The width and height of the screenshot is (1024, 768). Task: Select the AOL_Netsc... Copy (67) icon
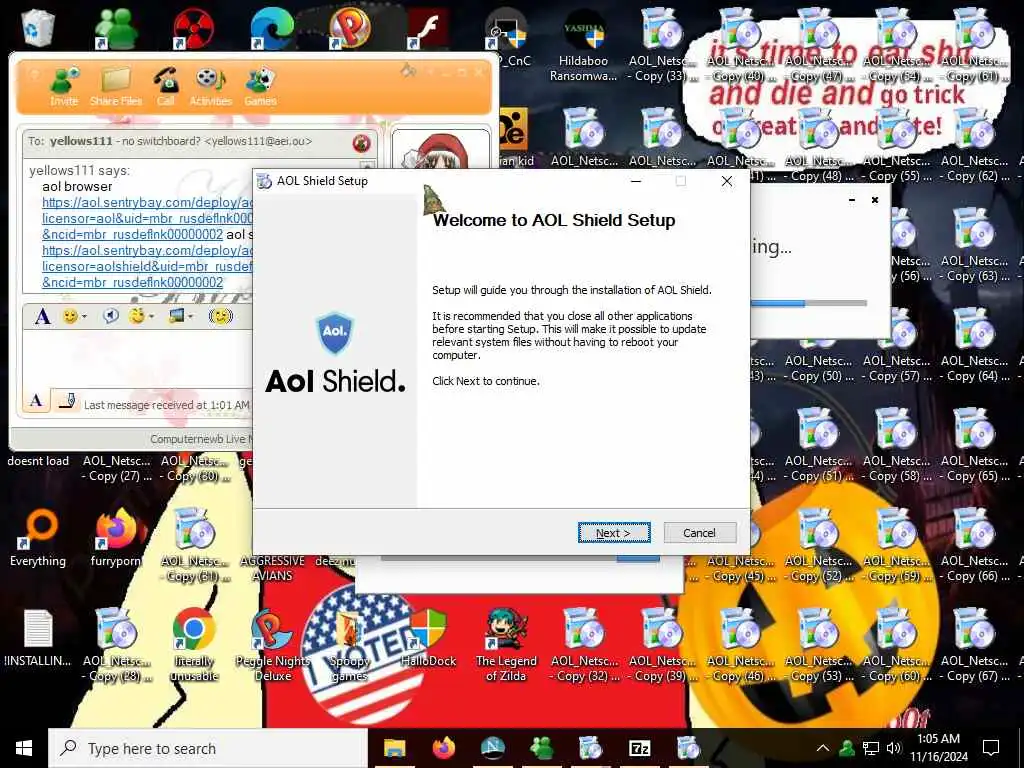point(974,645)
